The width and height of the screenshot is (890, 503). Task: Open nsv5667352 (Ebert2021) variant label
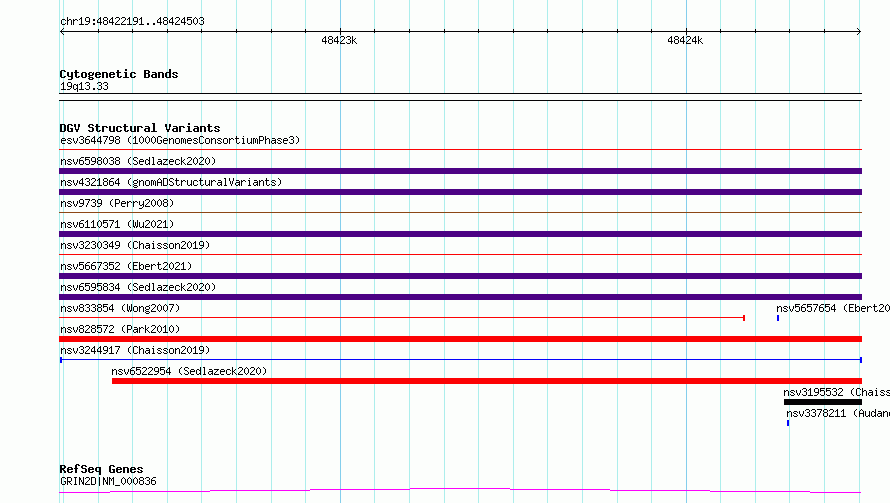[x=126, y=266]
